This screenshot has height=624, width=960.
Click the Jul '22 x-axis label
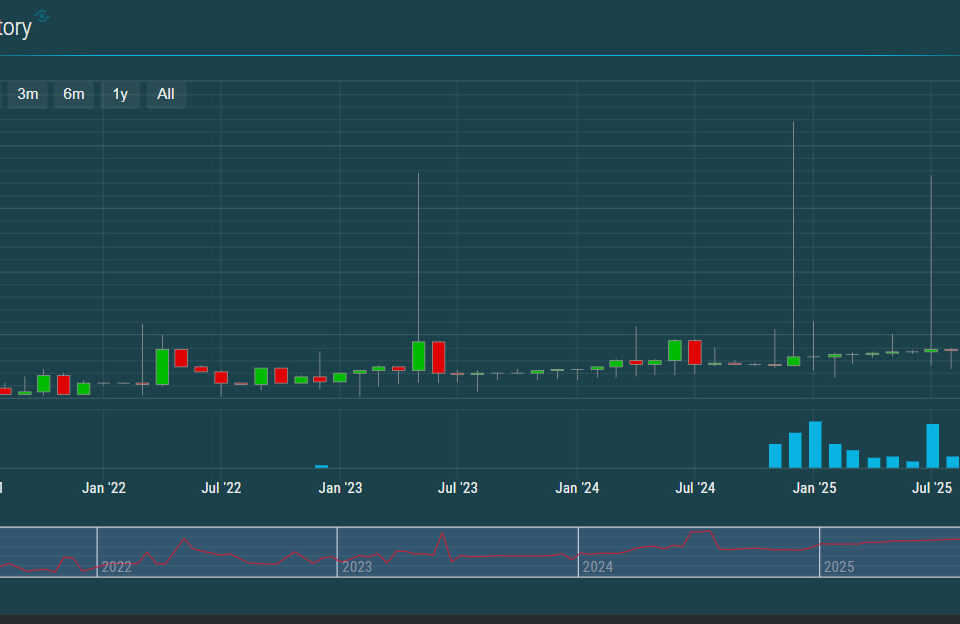221,488
